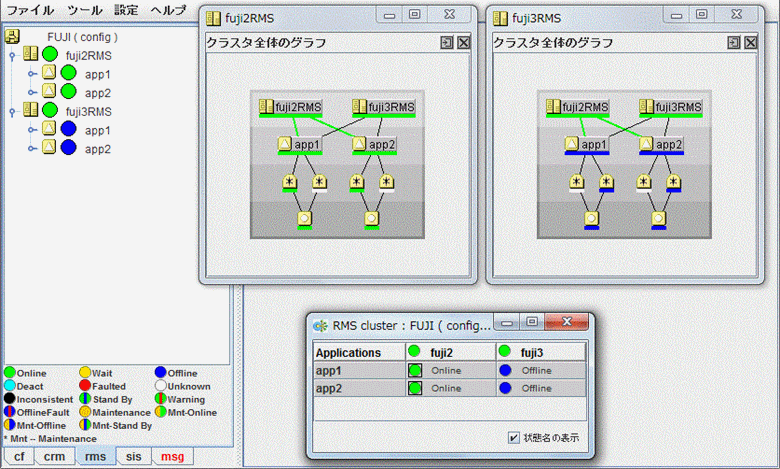Click the fuji2RMS window title icon
This screenshot has height=469, width=780.
[x=213, y=18]
